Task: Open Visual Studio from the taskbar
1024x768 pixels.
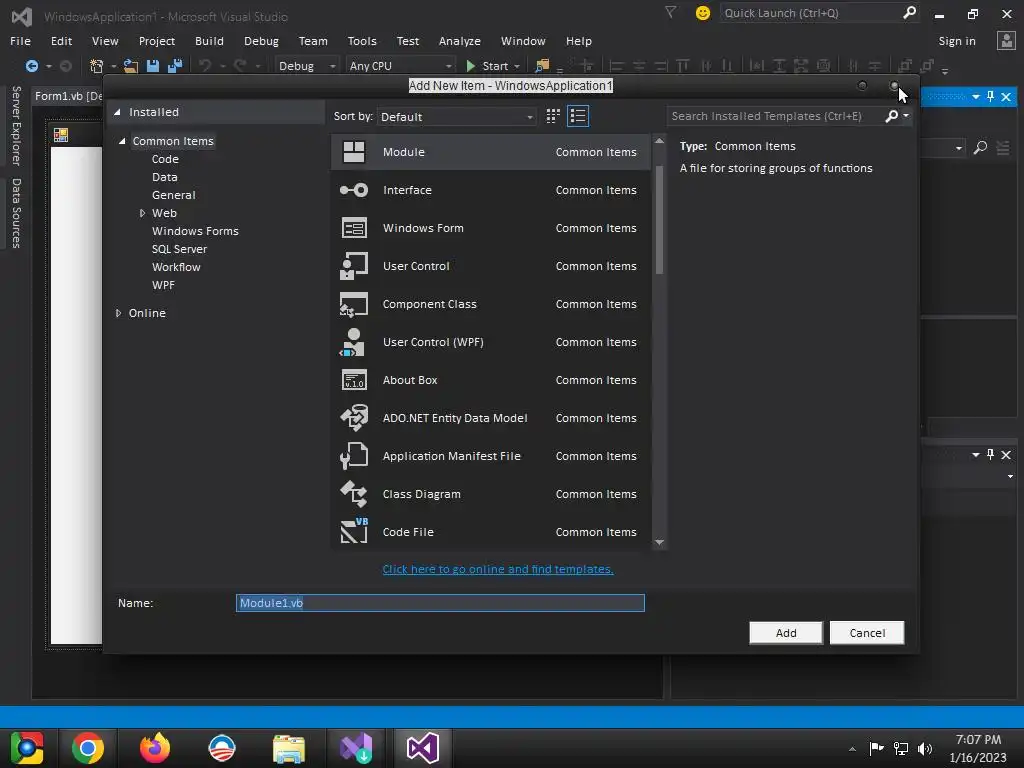Action: 422,748
